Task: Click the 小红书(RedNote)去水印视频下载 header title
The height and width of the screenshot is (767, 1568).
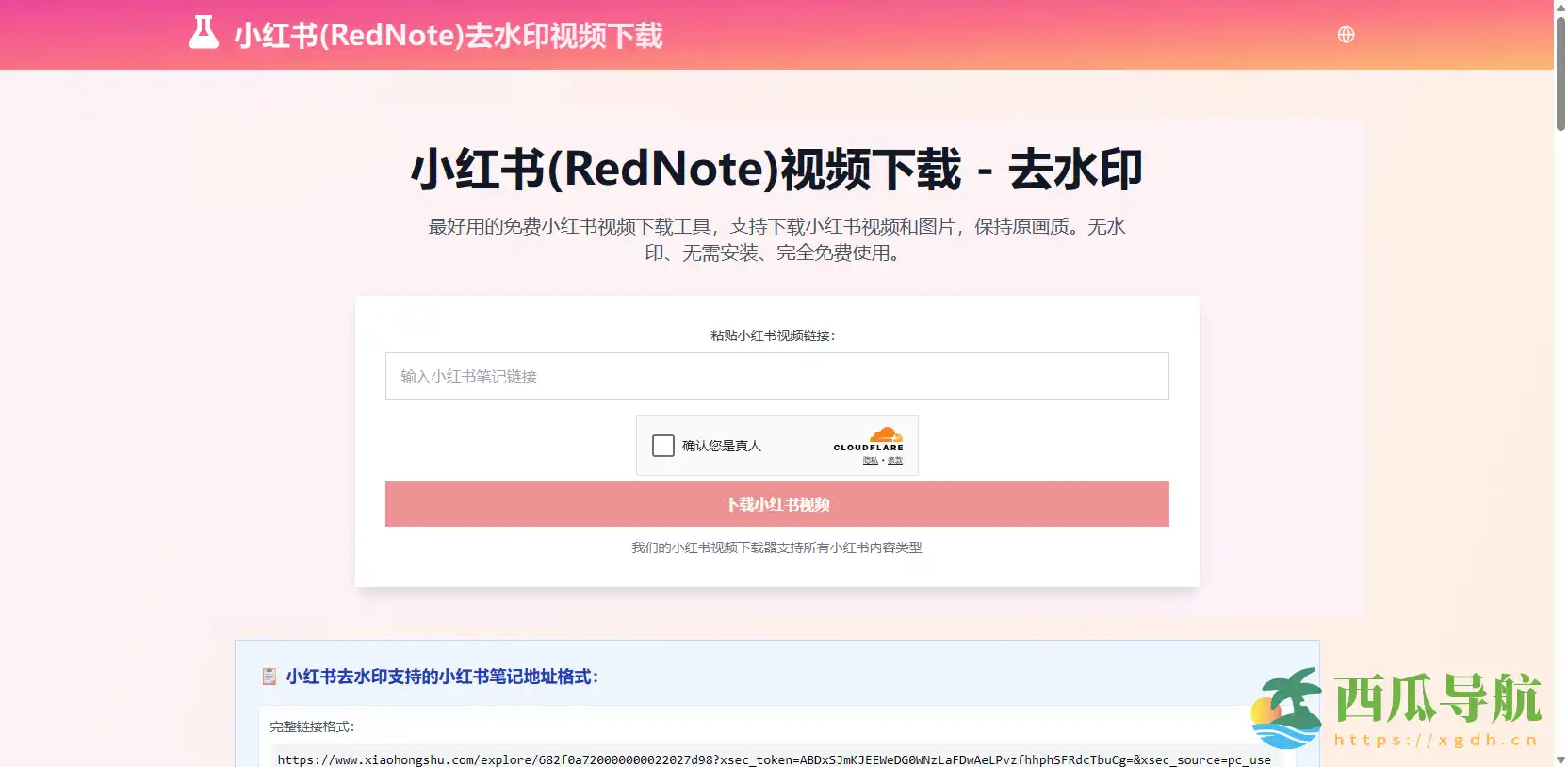Action: tap(449, 36)
